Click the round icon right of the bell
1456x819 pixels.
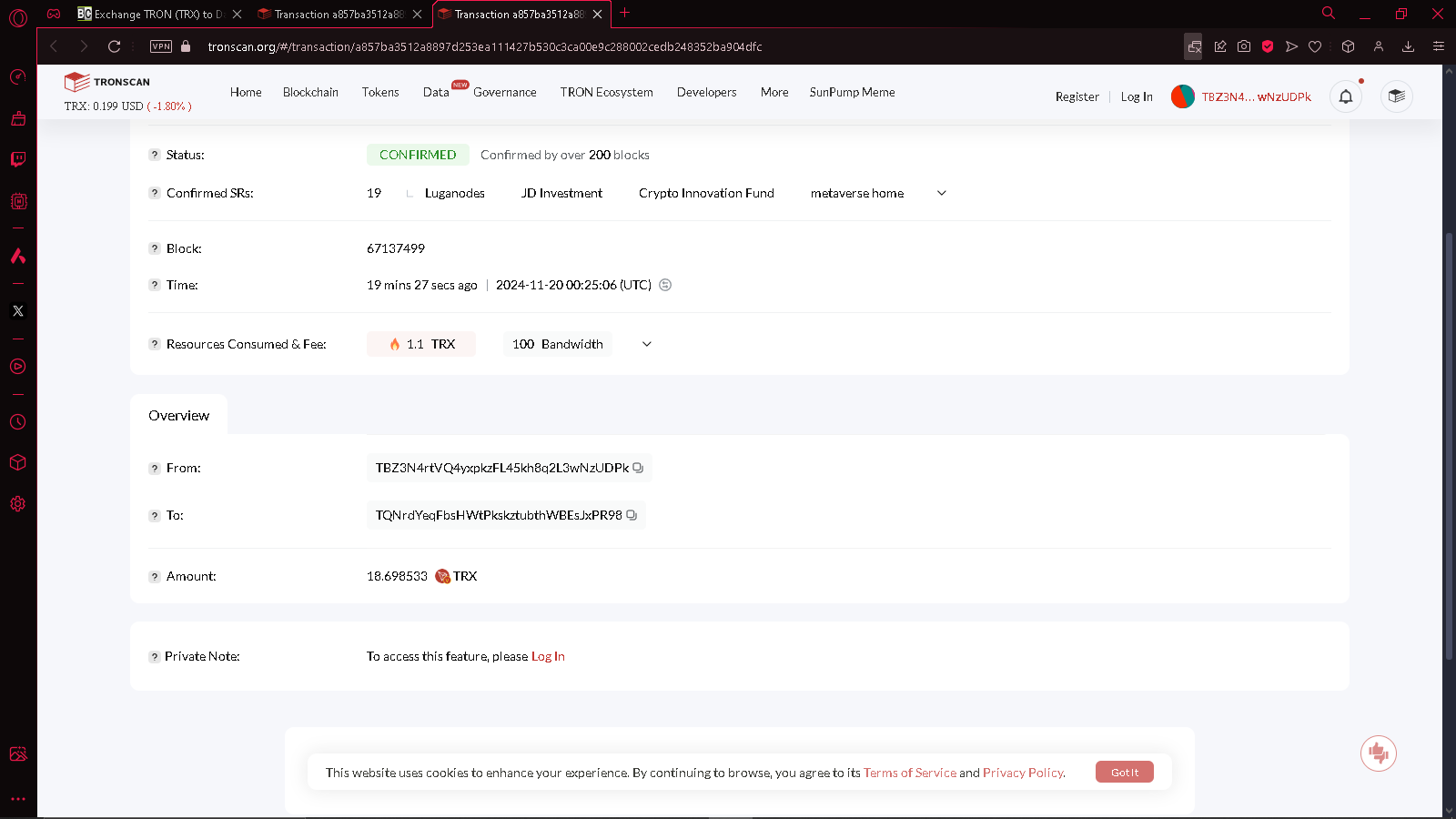pos(1397,96)
